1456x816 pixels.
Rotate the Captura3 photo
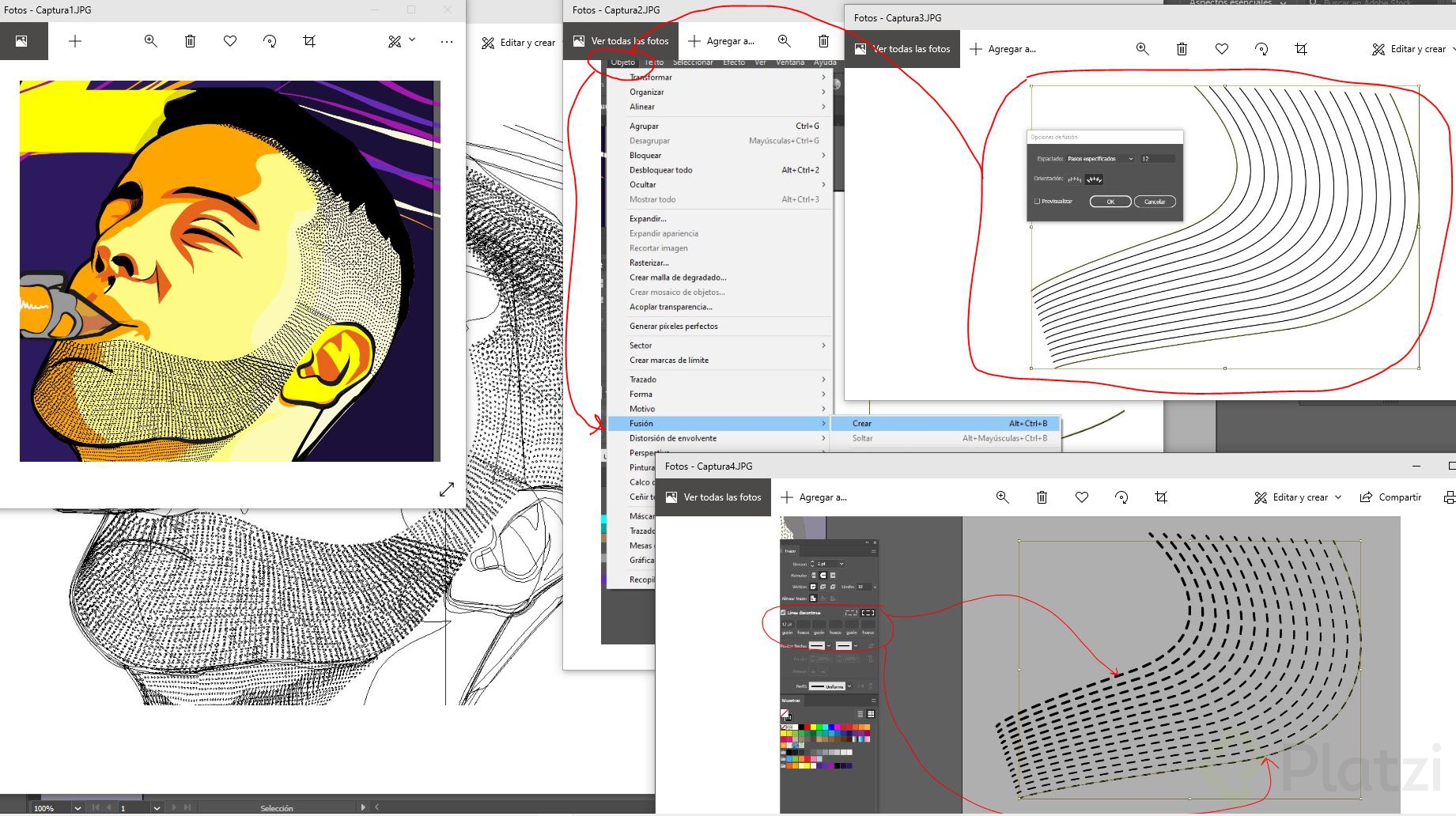(x=1261, y=49)
